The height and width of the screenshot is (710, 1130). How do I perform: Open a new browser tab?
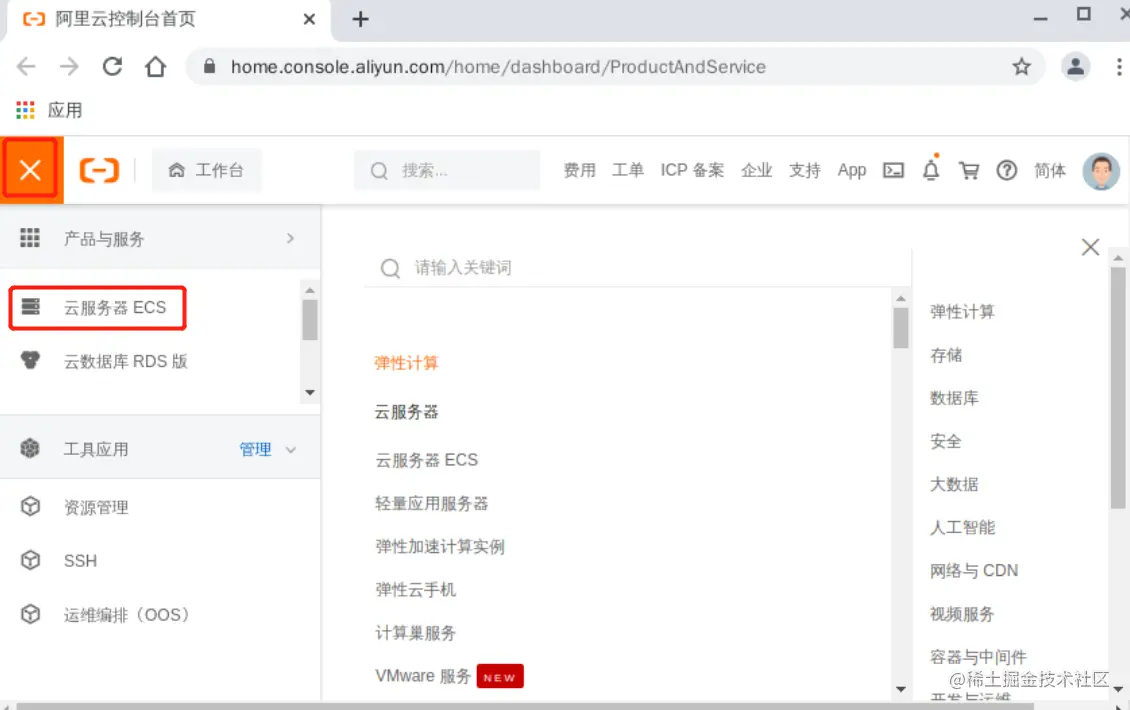click(360, 19)
